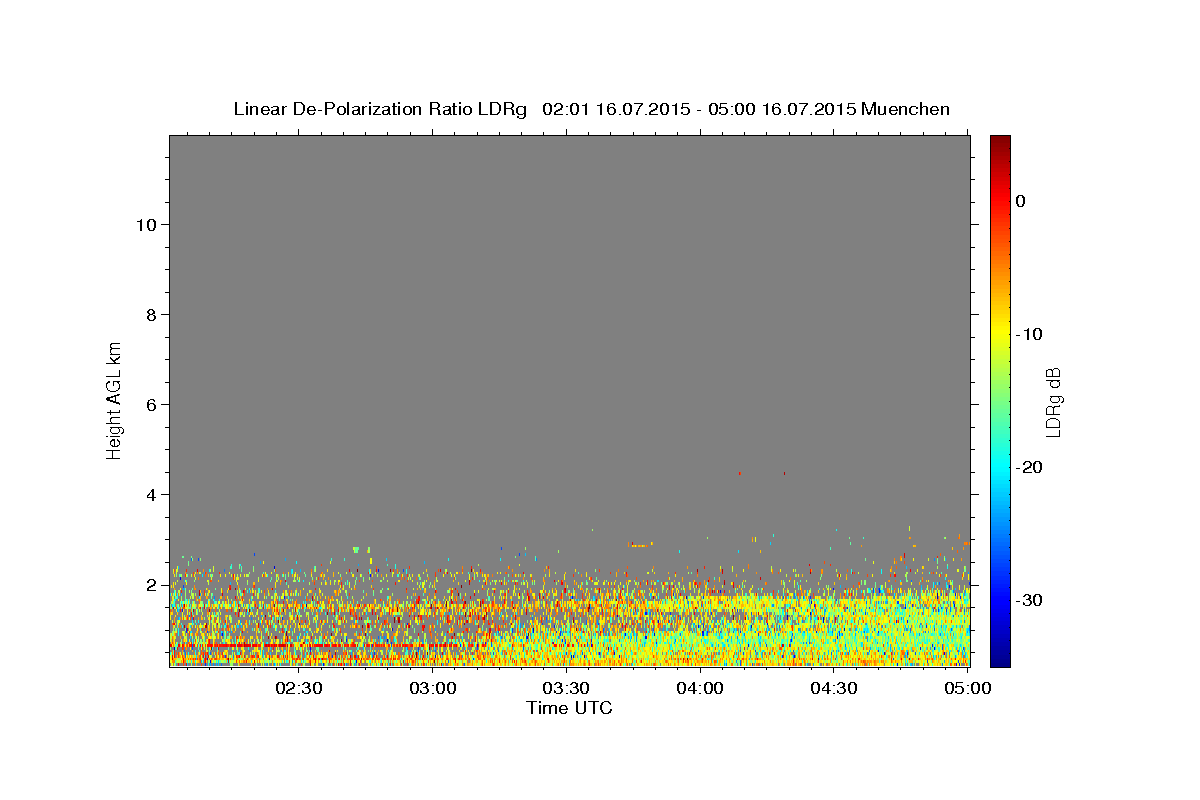Viewport: 1200px width, 800px height.
Task: Click the colorbar value -20
Action: coord(1030,467)
